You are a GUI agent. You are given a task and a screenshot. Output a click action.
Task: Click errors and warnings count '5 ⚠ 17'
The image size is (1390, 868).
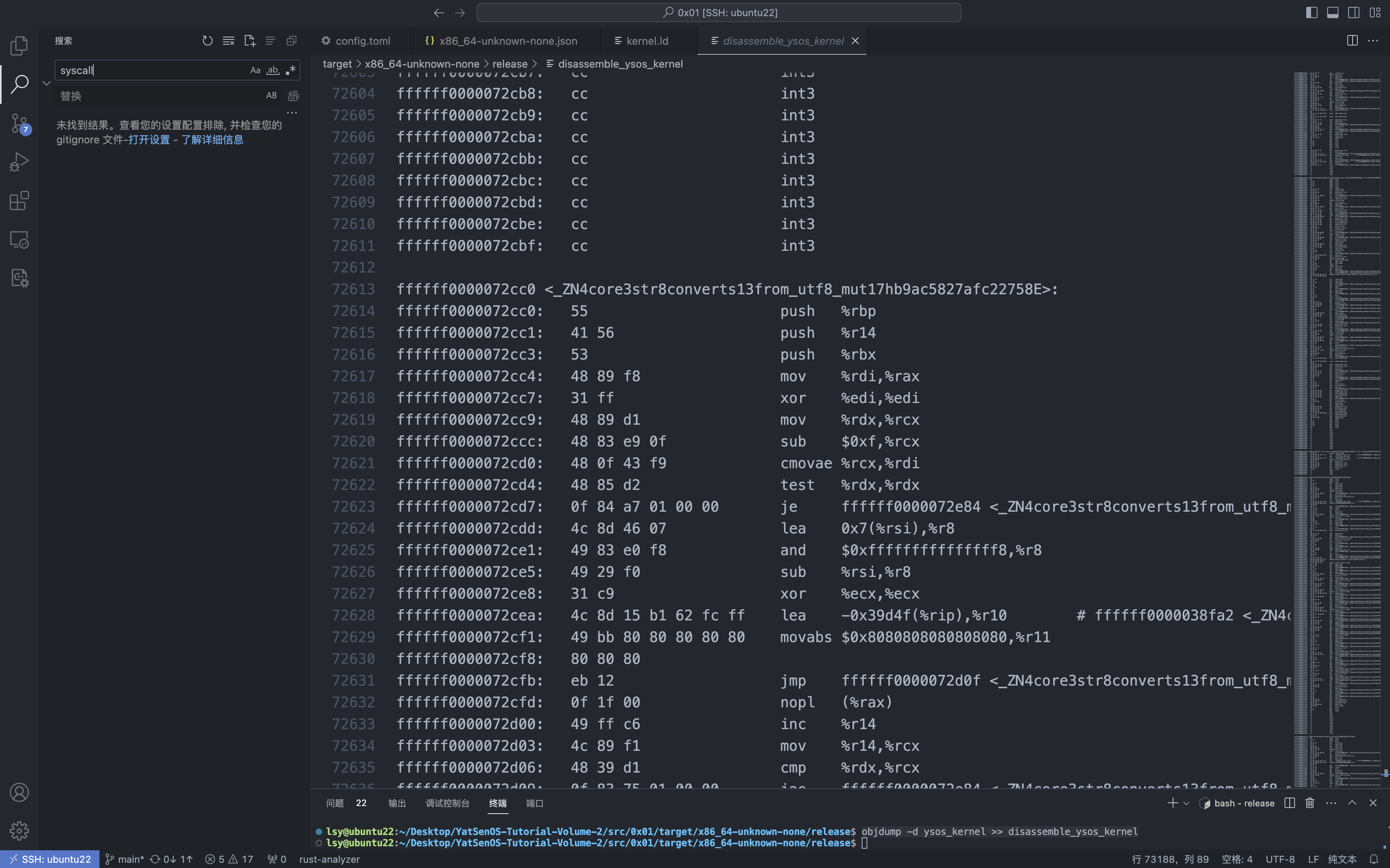click(x=229, y=860)
